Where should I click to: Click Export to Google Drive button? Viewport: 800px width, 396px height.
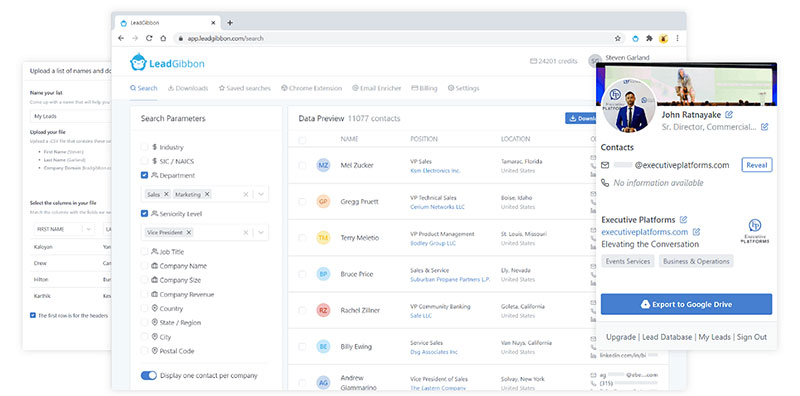(686, 304)
